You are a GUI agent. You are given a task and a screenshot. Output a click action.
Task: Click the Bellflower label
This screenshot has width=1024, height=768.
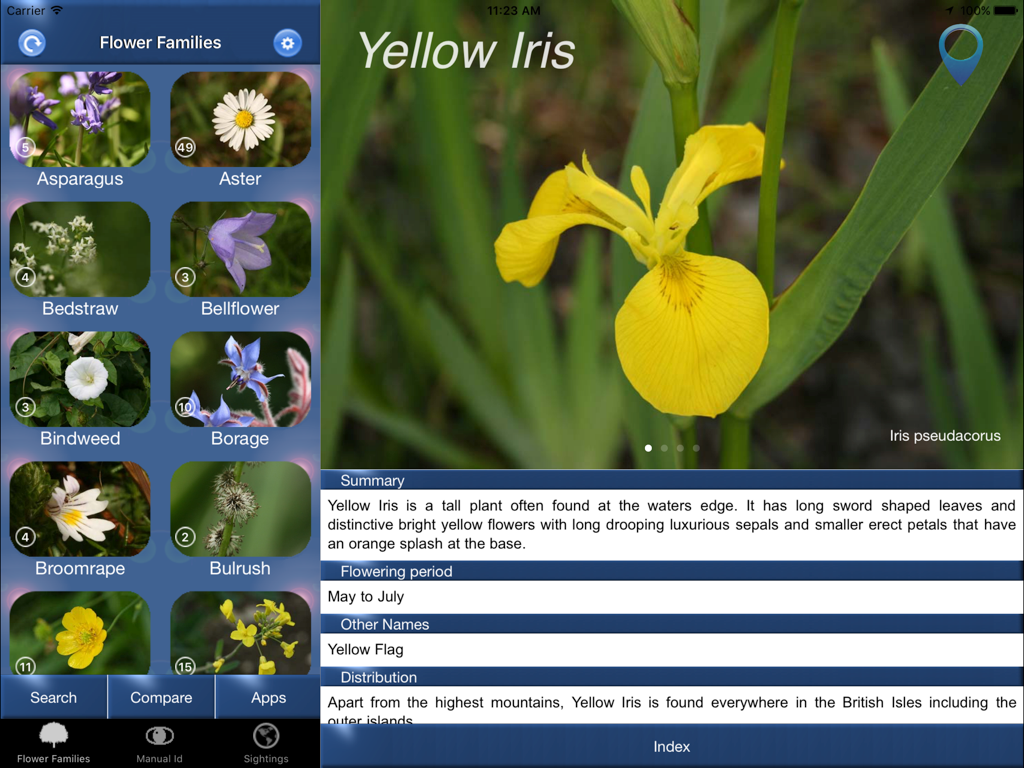click(x=240, y=308)
